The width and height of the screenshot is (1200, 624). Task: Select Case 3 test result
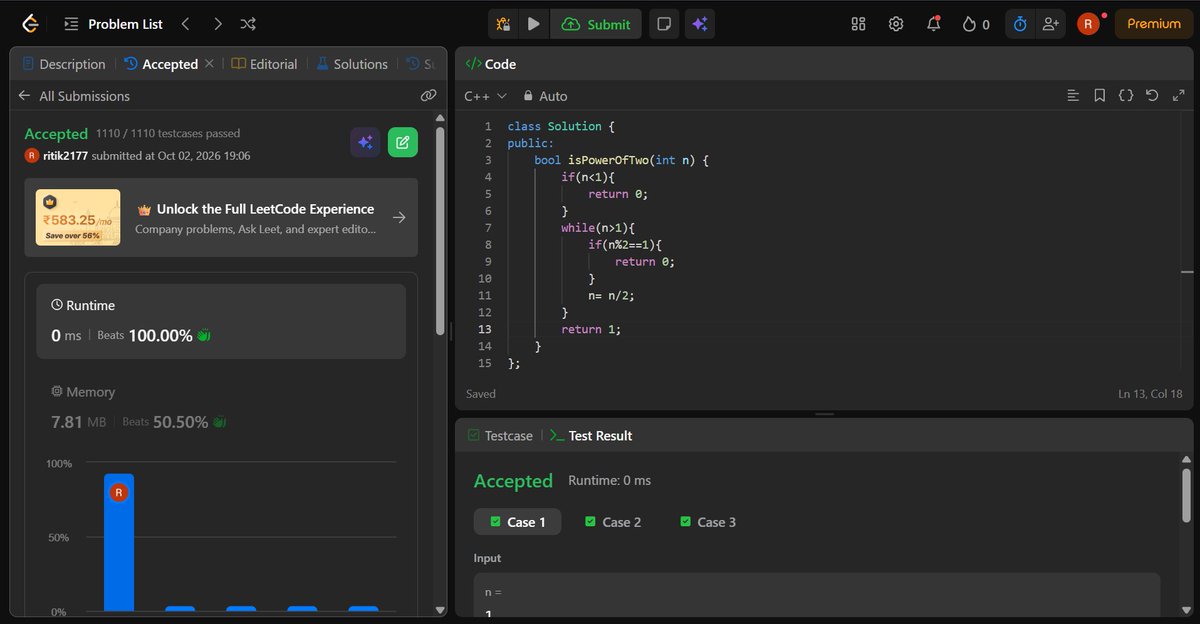coord(708,522)
